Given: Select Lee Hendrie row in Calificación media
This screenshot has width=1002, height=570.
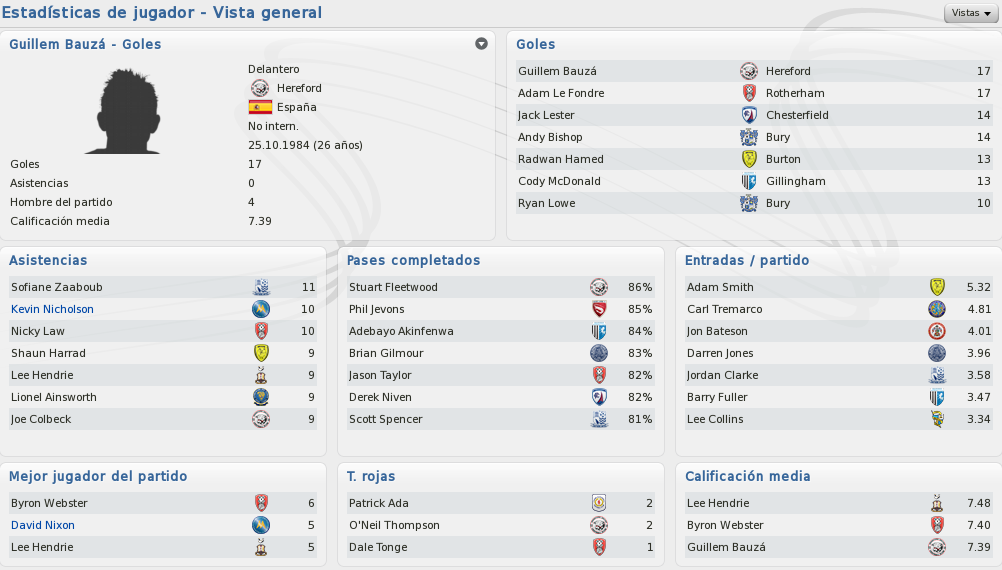Looking at the screenshot, I should point(839,503).
